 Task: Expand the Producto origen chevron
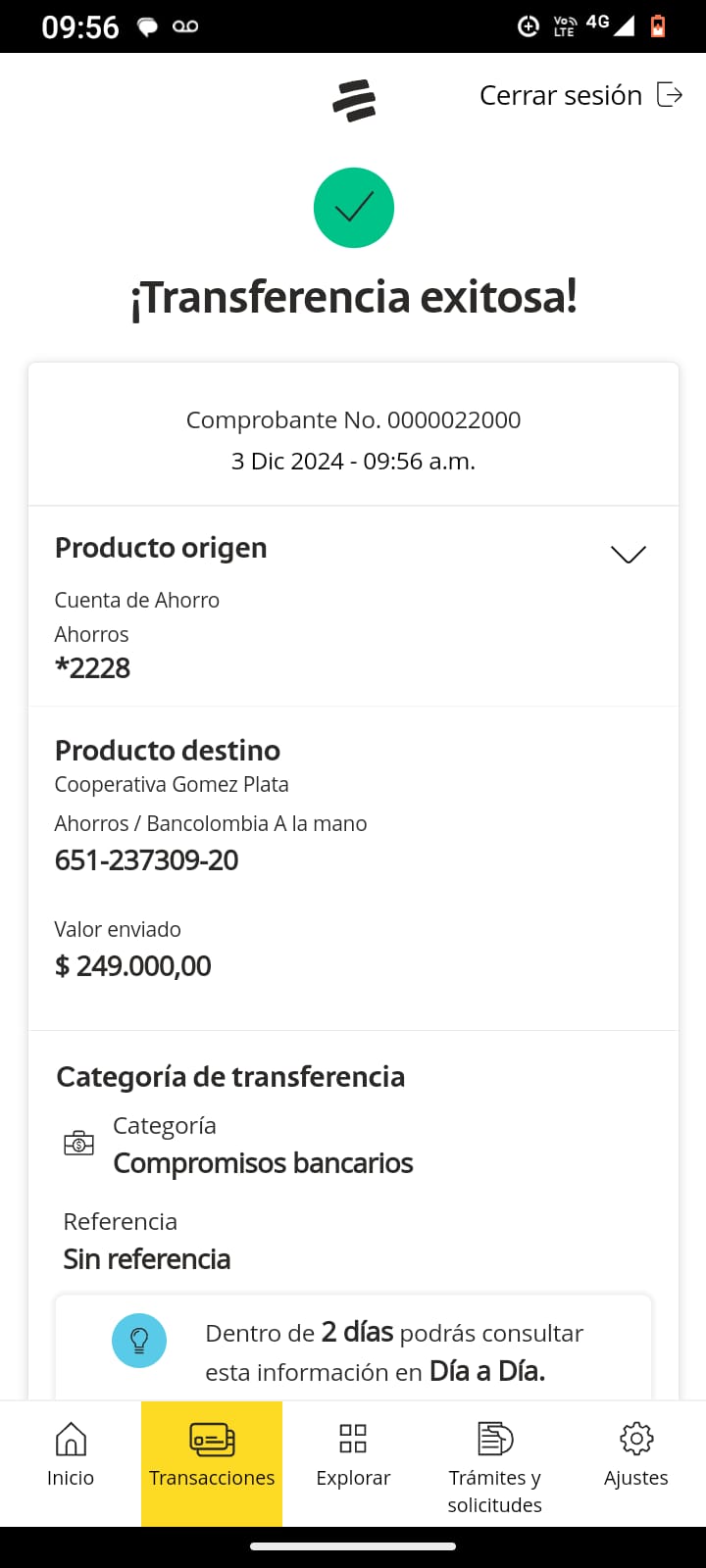629,555
